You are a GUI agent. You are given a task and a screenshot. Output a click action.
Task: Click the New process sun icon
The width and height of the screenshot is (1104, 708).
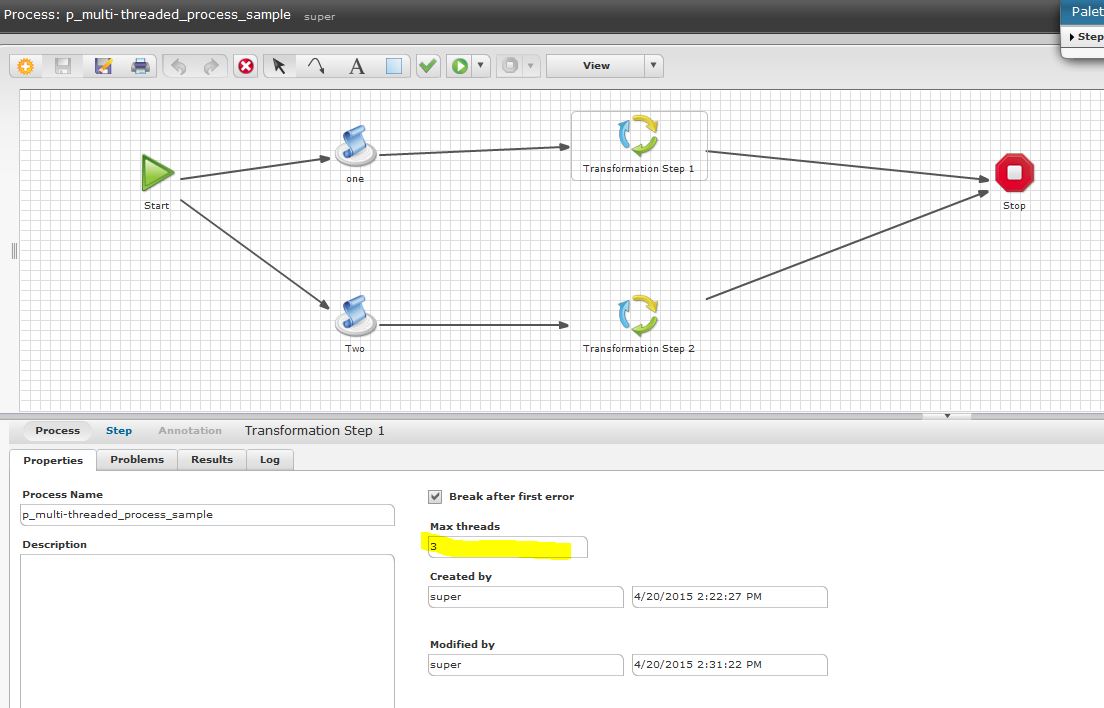pos(26,66)
